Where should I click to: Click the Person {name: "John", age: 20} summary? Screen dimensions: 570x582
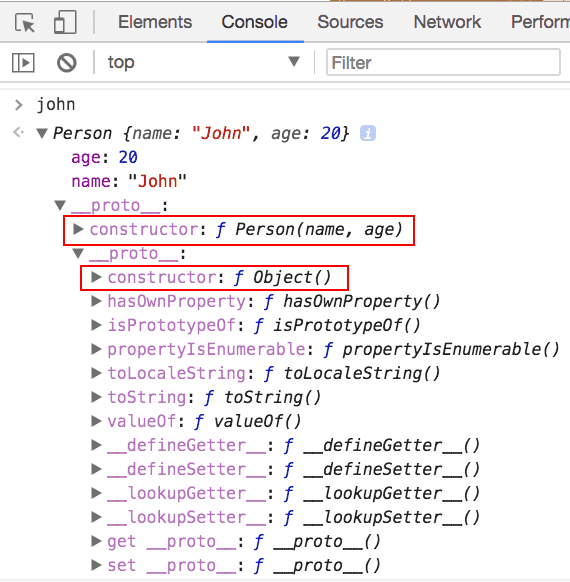201,133
